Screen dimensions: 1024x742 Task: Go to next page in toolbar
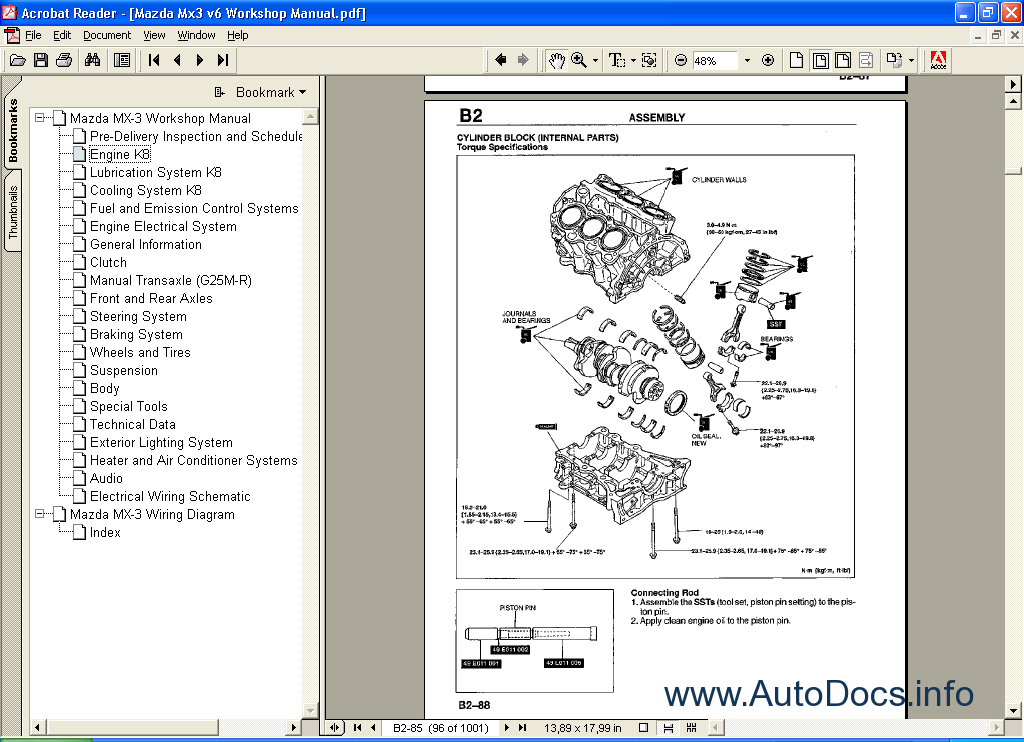(200, 61)
